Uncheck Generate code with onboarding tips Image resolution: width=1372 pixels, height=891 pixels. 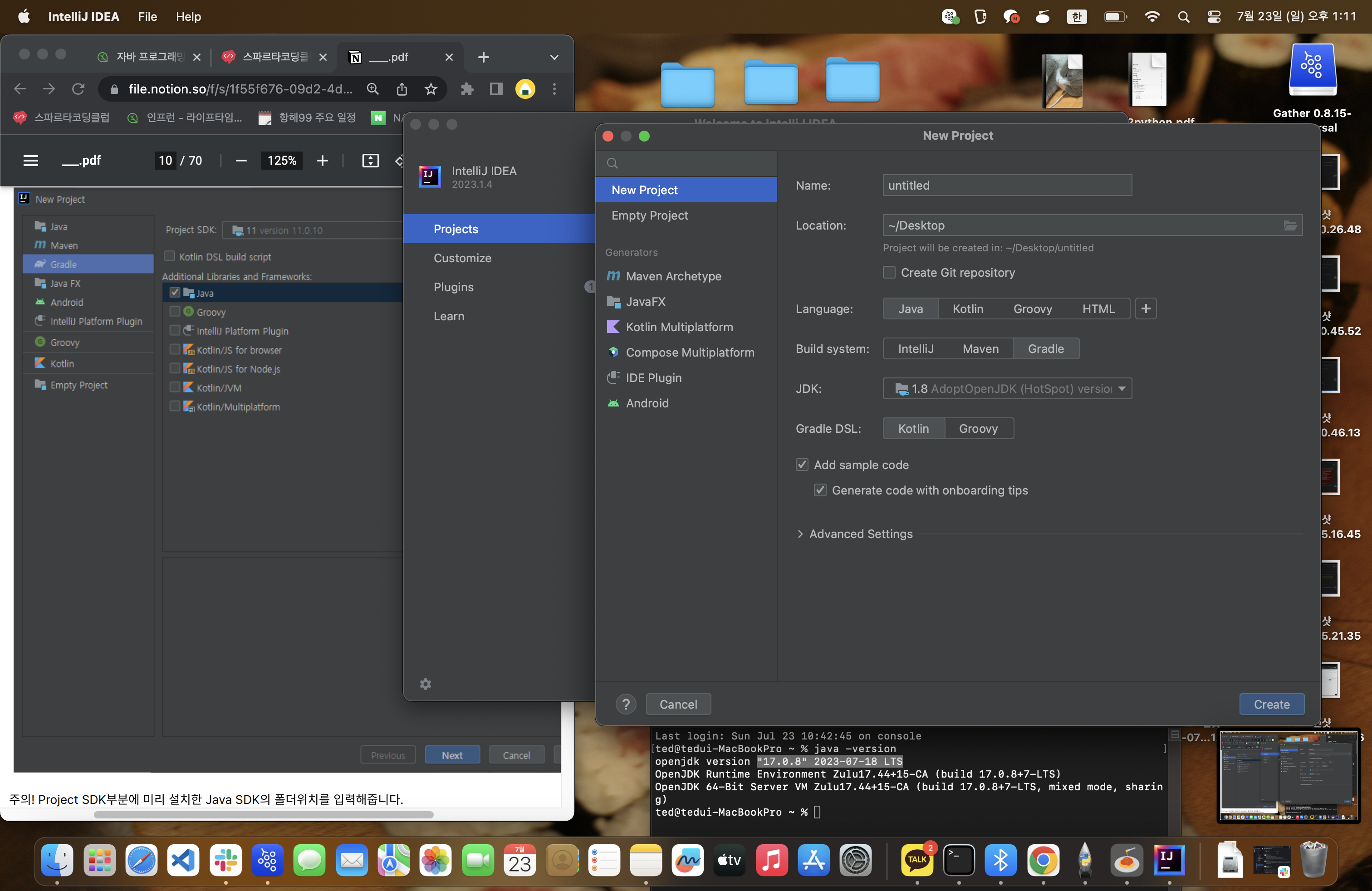pos(820,490)
